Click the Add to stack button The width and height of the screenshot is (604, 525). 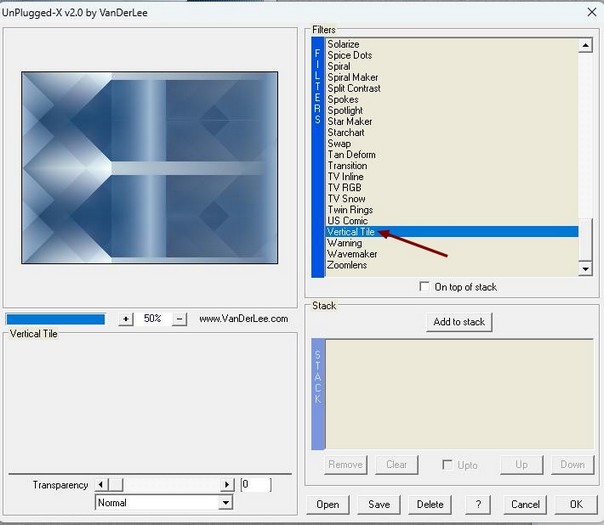[x=459, y=322]
